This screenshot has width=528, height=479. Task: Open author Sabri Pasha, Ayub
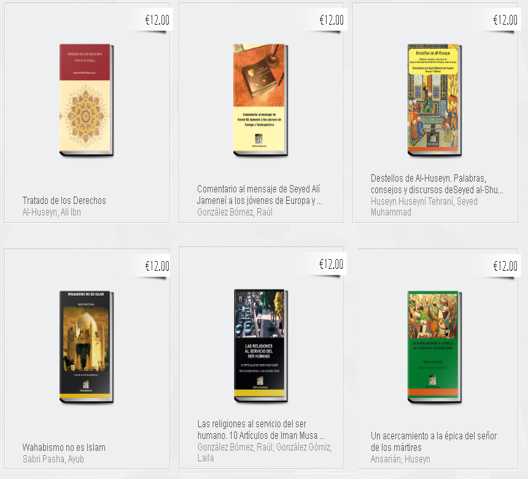(53, 459)
